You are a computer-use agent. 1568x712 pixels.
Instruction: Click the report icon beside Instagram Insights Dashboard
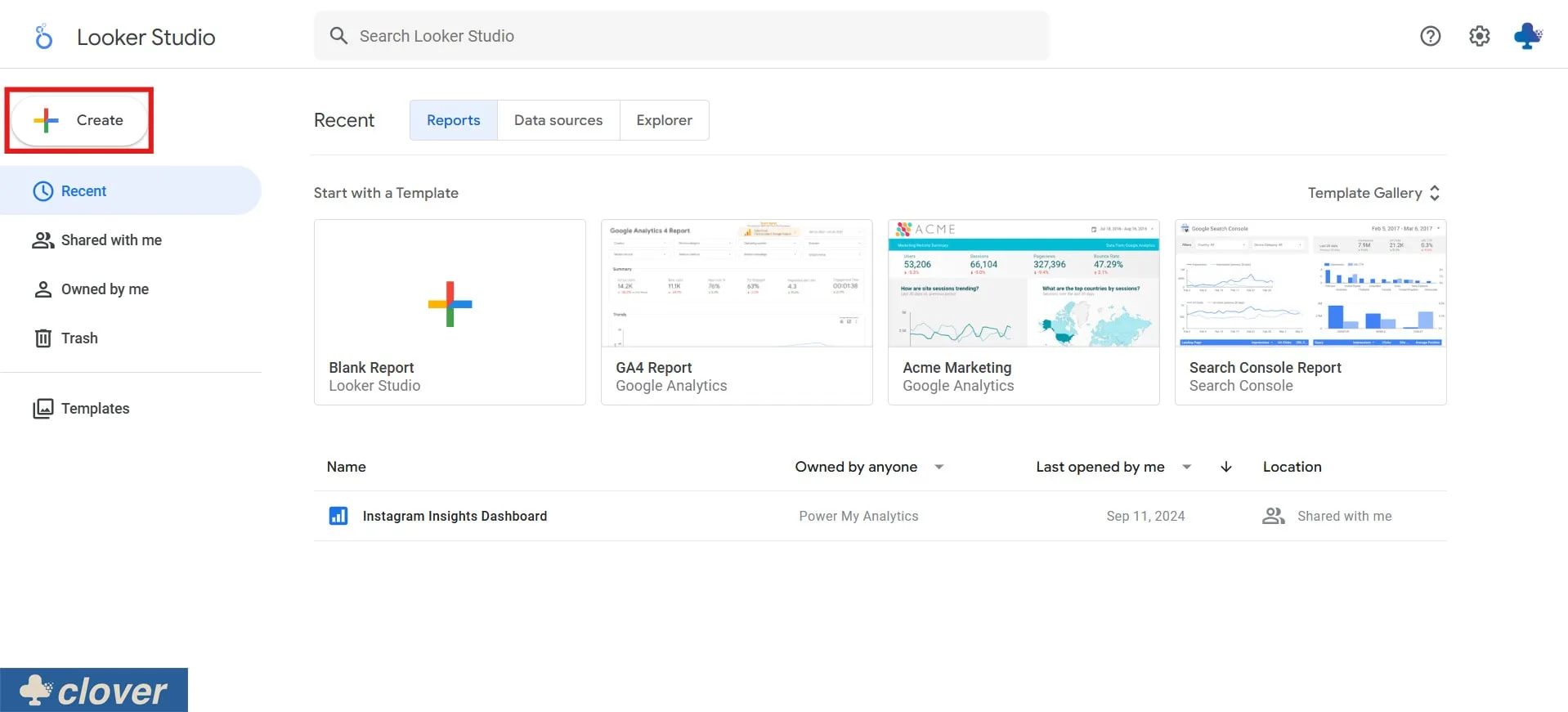[338, 516]
